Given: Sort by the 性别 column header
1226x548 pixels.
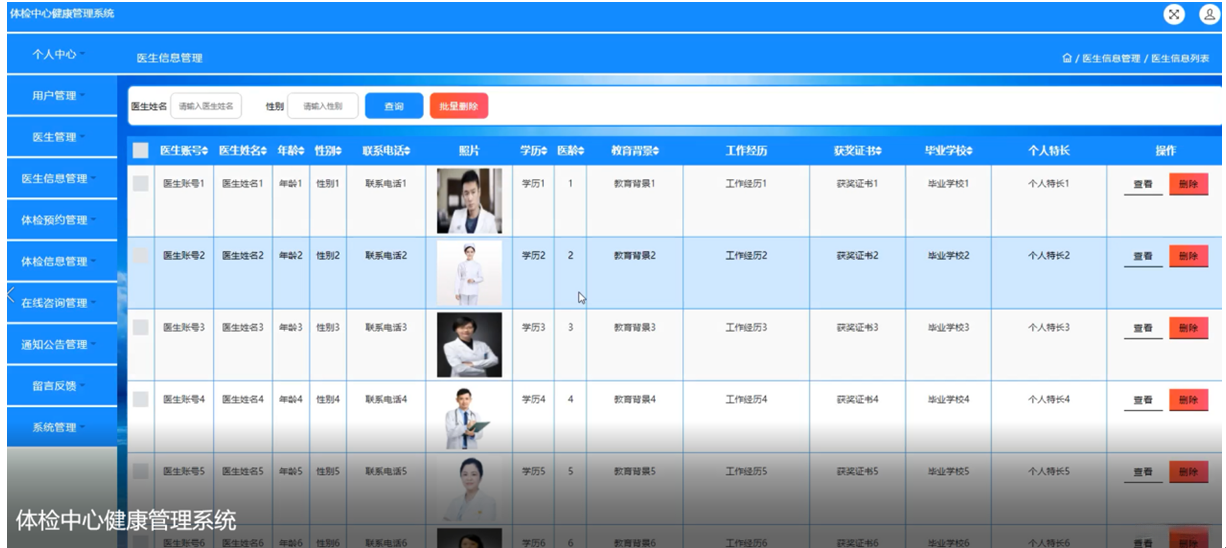Looking at the screenshot, I should pyautogui.click(x=328, y=151).
